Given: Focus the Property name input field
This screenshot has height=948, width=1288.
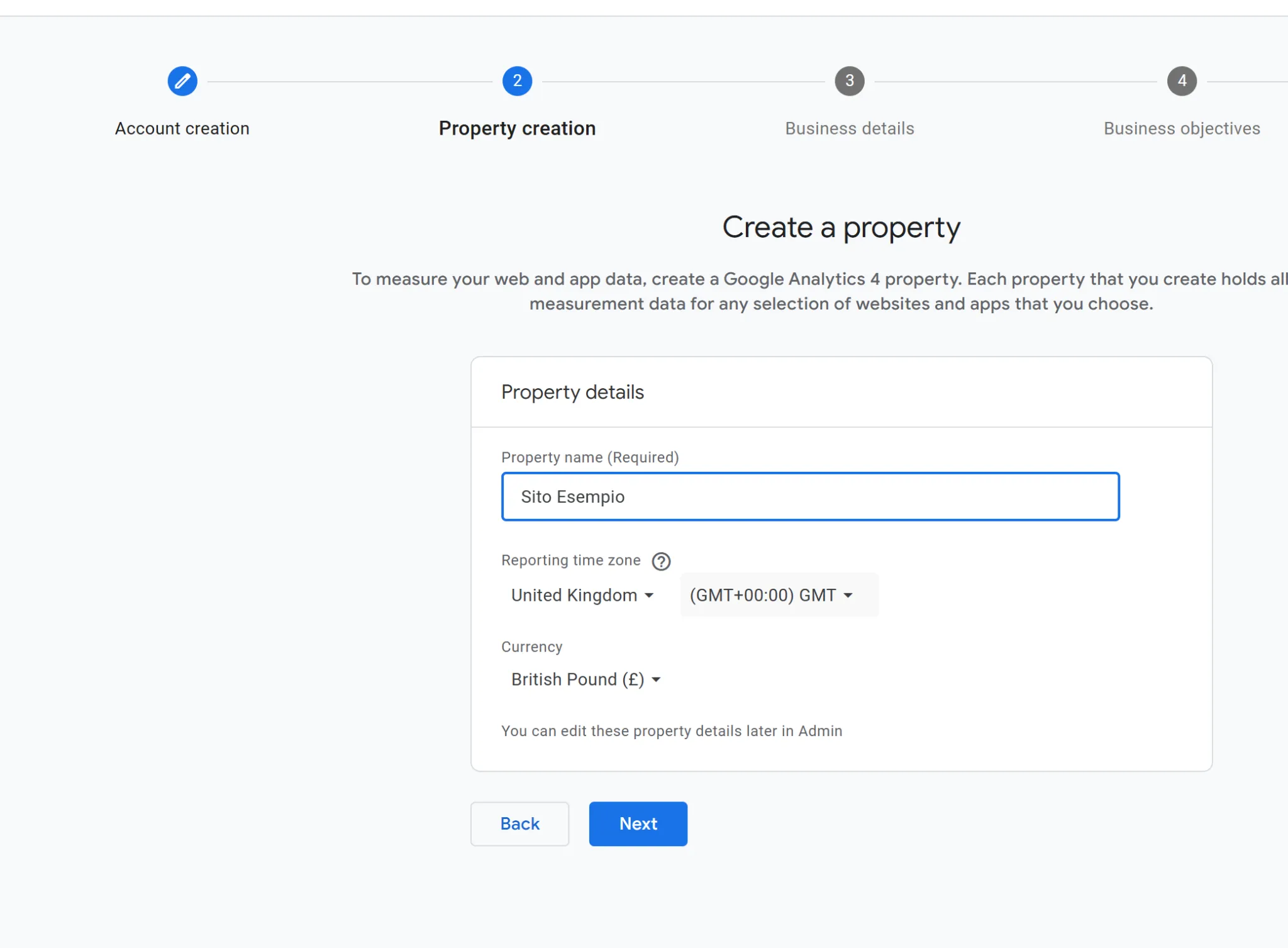Looking at the screenshot, I should coord(810,497).
